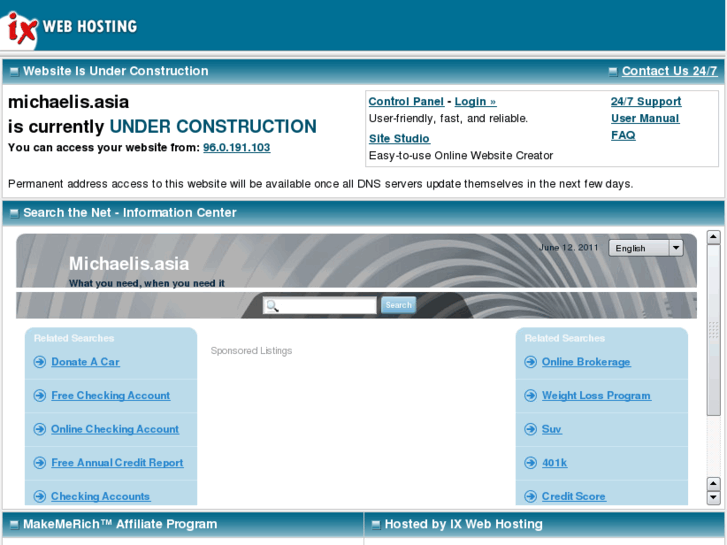This screenshot has width=727, height=545.
Task: Click square icon beside MakeMeRich Affiliate Program
Action: pos(14,525)
